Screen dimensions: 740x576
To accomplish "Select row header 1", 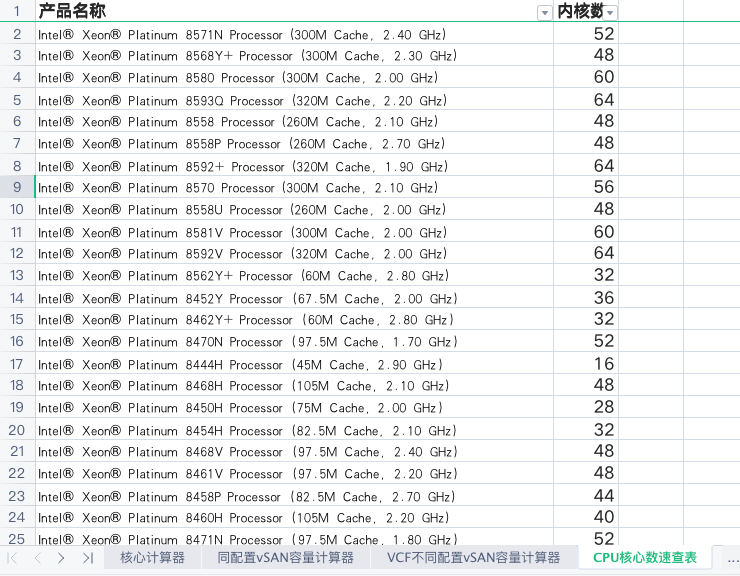I will tap(17, 11).
